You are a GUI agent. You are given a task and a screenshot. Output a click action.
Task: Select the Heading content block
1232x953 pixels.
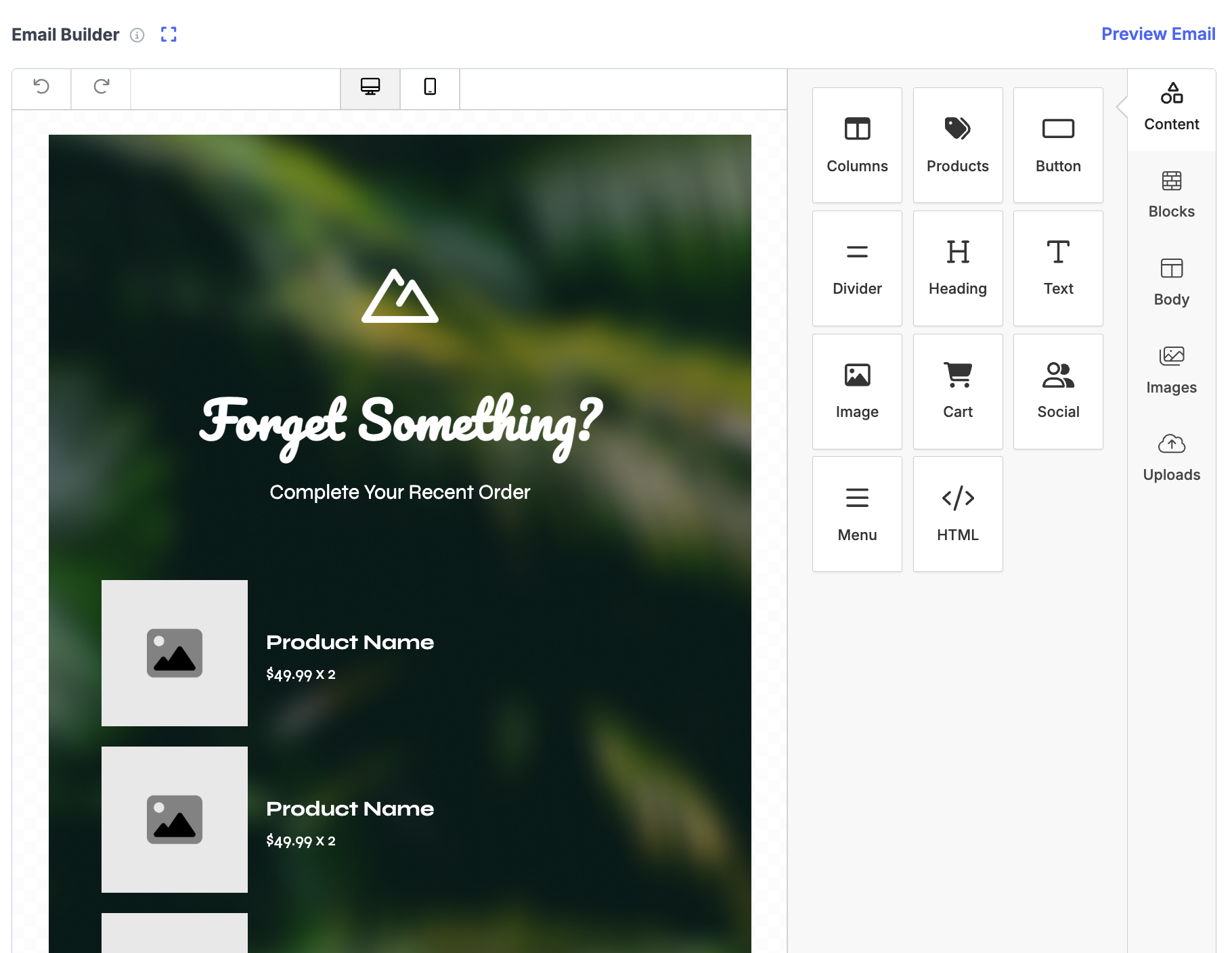click(958, 268)
